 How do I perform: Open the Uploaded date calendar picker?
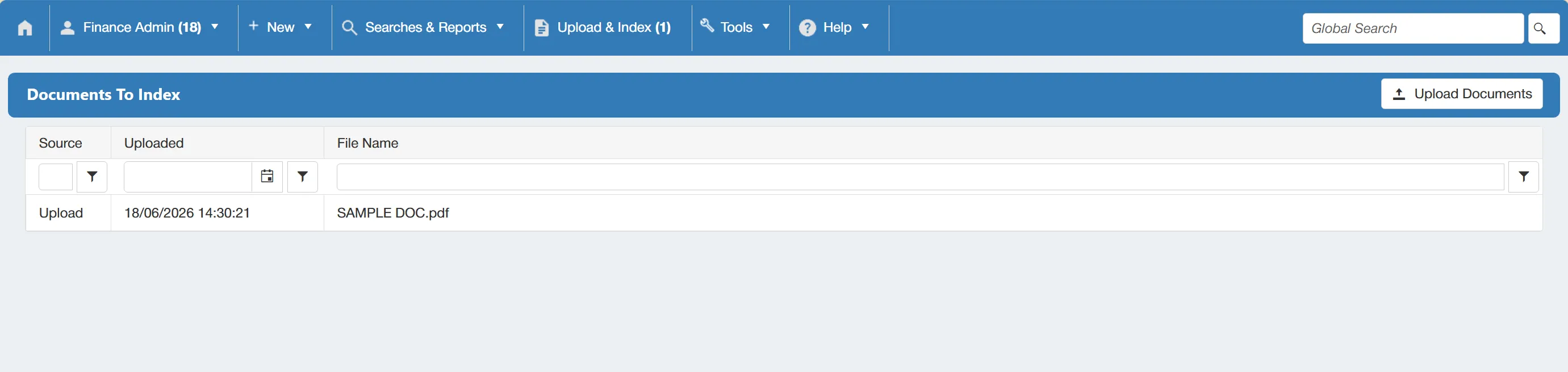[x=267, y=177]
